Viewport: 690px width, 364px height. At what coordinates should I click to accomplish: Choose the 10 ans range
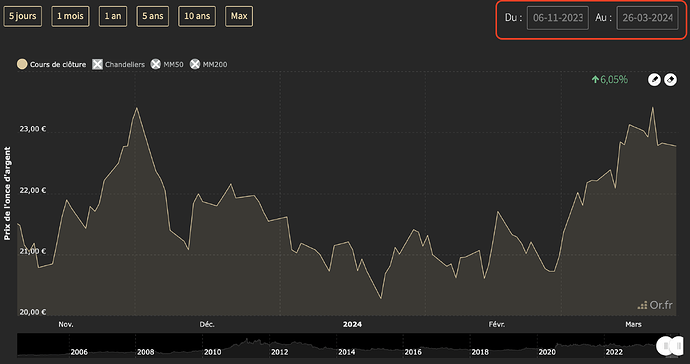click(x=197, y=16)
